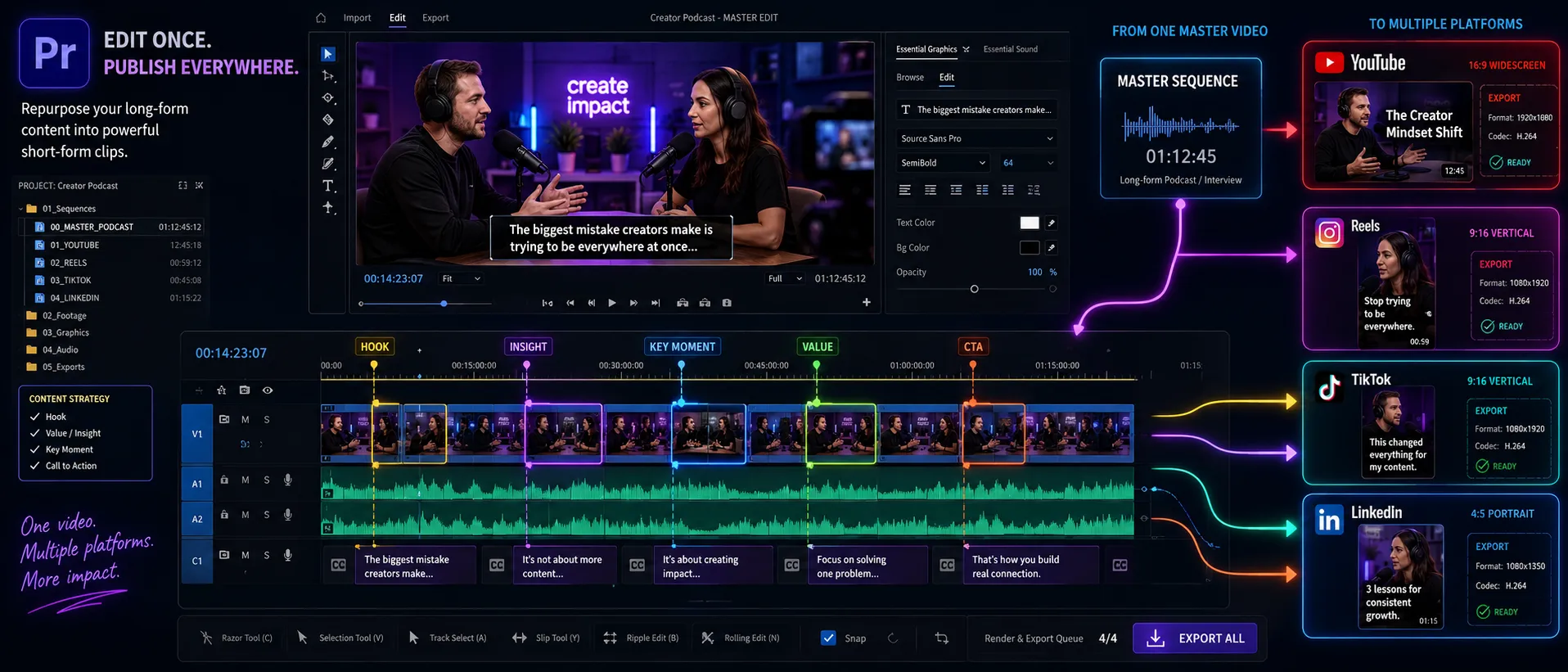The height and width of the screenshot is (672, 1568).
Task: Click the crop icon beside Snap
Action: 942,638
